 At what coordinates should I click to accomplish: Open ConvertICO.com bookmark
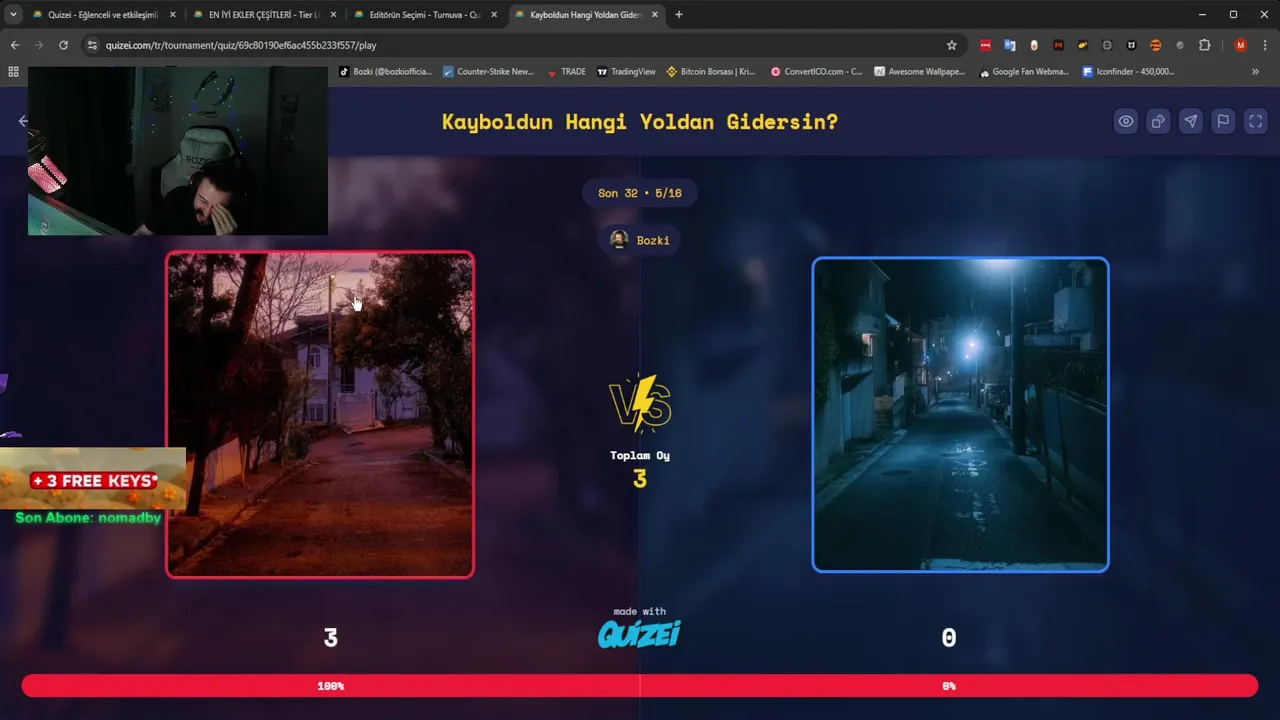pos(816,72)
